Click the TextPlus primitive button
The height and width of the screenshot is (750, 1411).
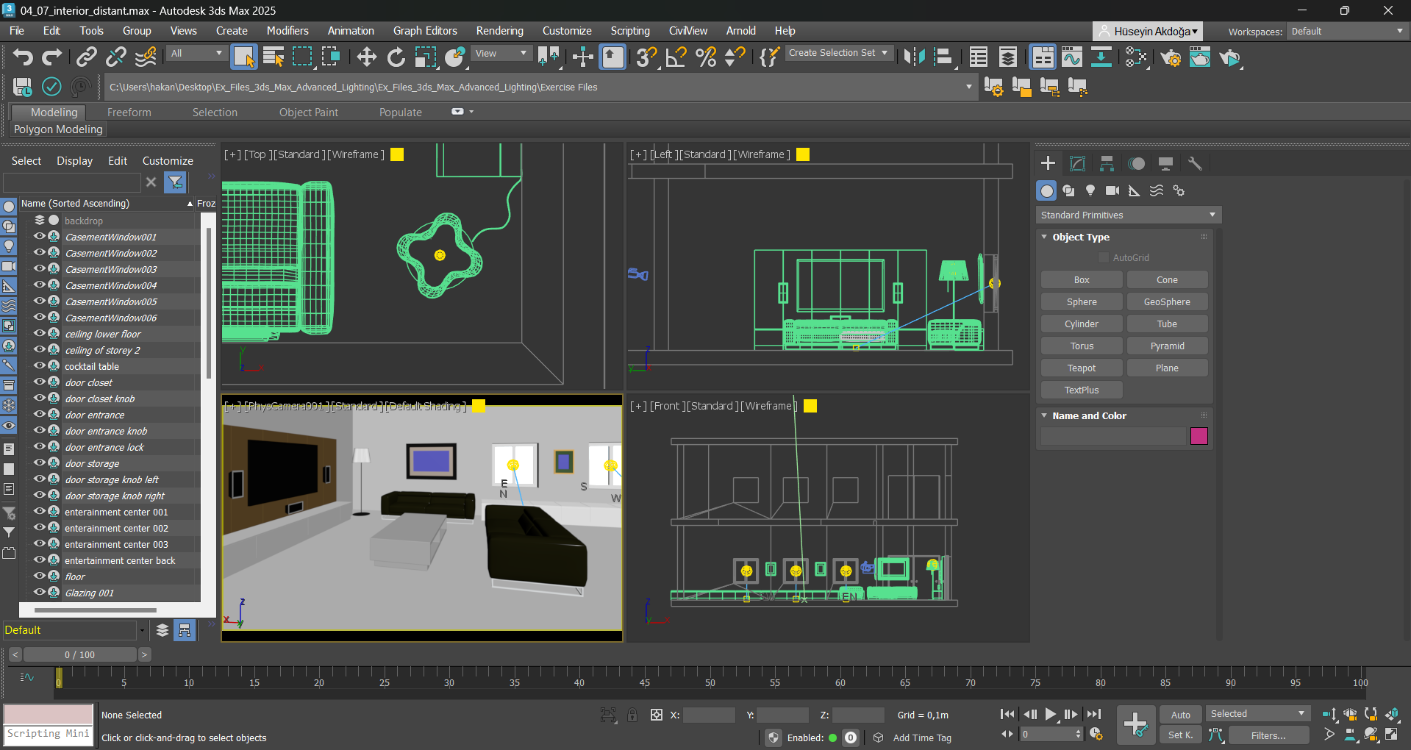1081,390
